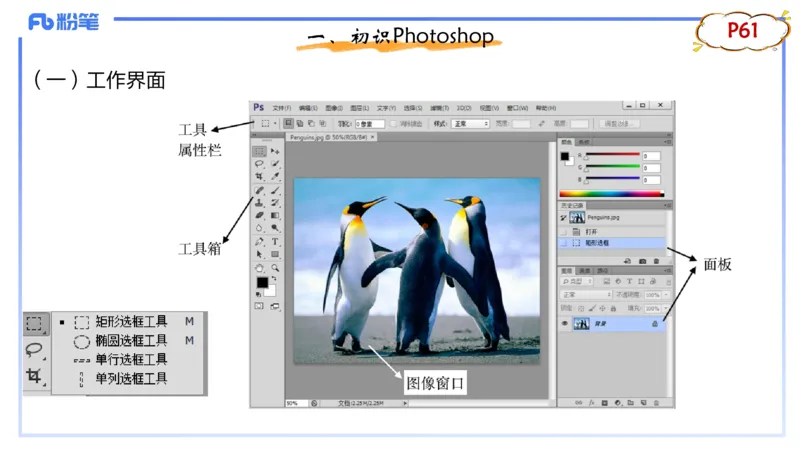
Task: Click the 羽化 feather input field
Action: click(x=372, y=124)
